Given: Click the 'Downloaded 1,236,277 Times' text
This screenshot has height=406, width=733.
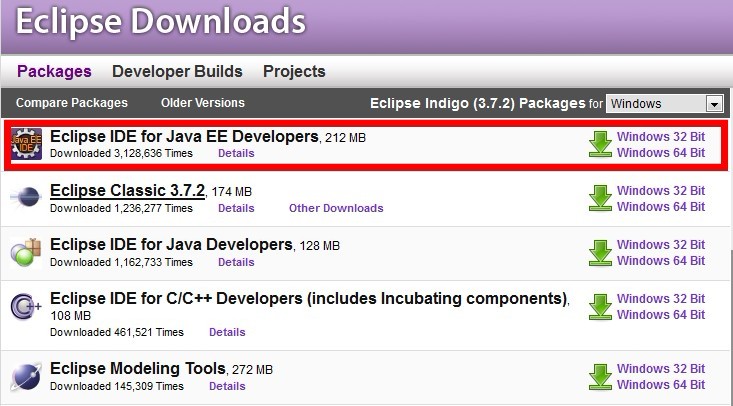Looking at the screenshot, I should 121,208.
